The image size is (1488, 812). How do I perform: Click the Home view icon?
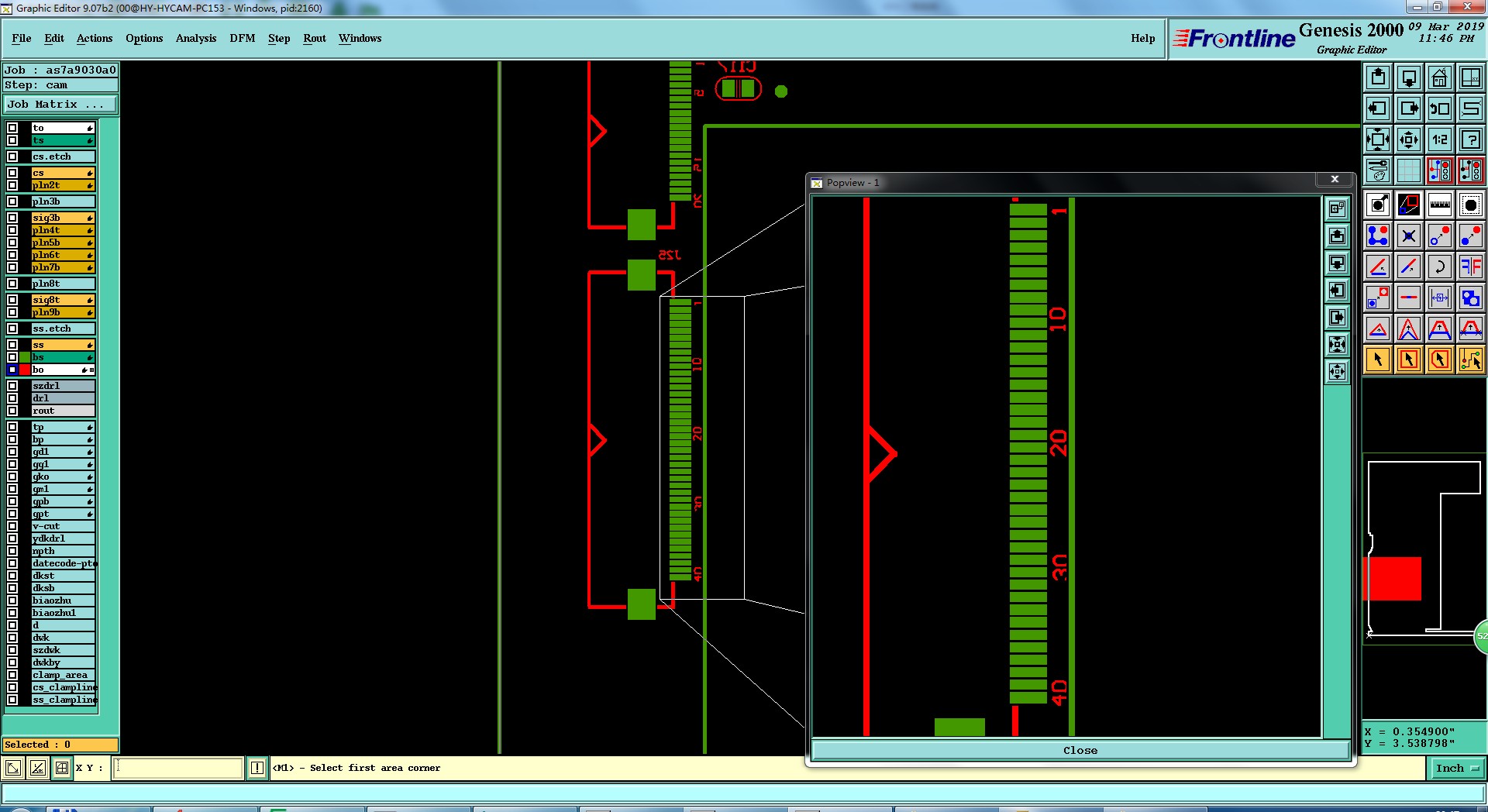(1440, 77)
